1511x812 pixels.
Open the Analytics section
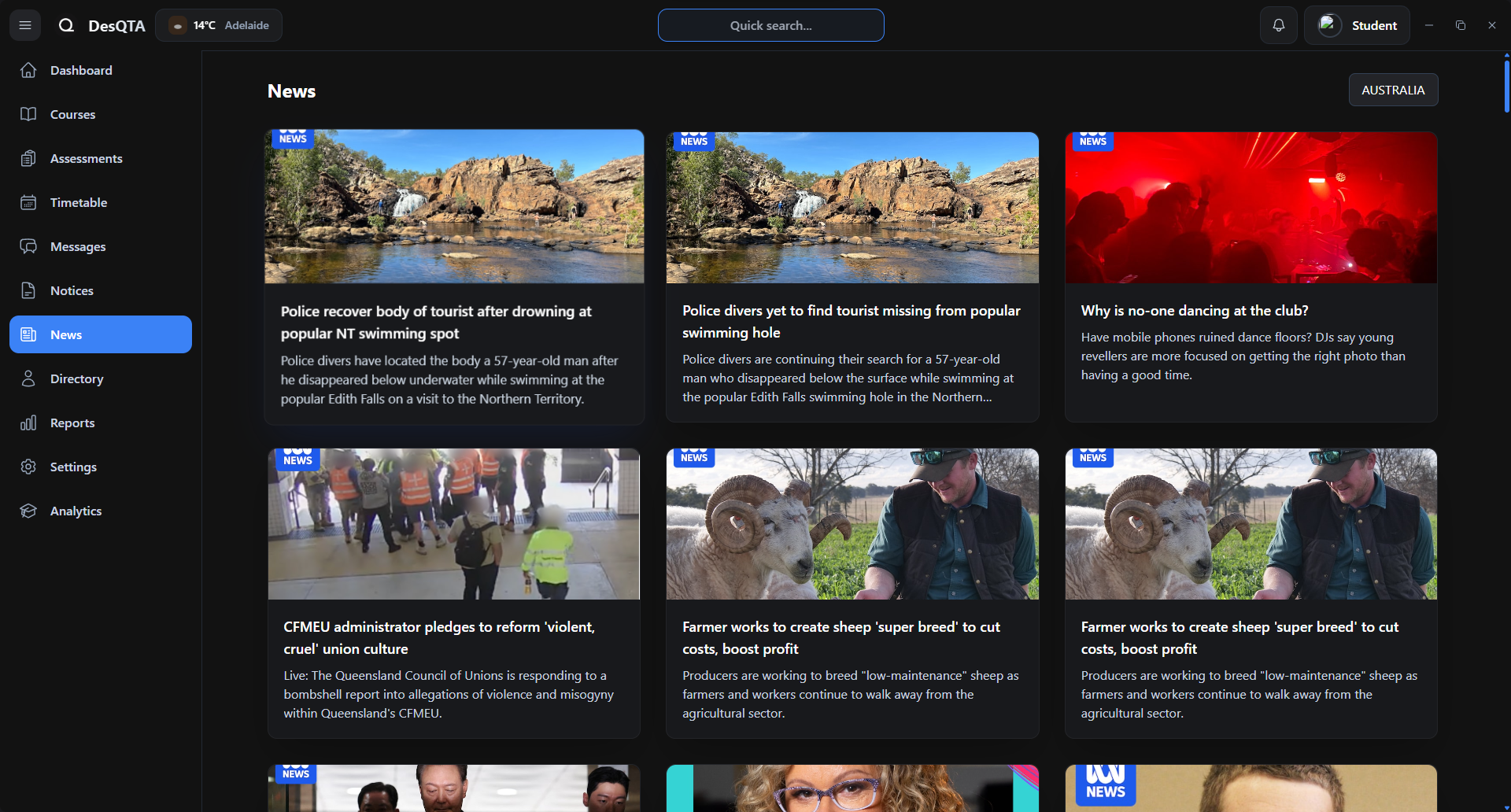[76, 511]
